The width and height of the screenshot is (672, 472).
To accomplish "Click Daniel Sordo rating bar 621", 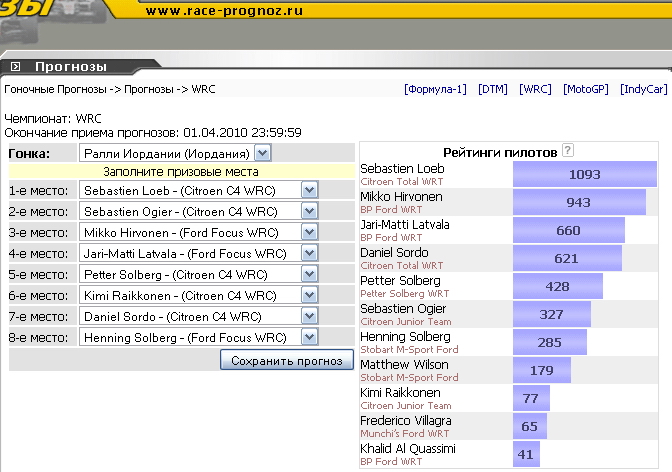I will coord(567,258).
